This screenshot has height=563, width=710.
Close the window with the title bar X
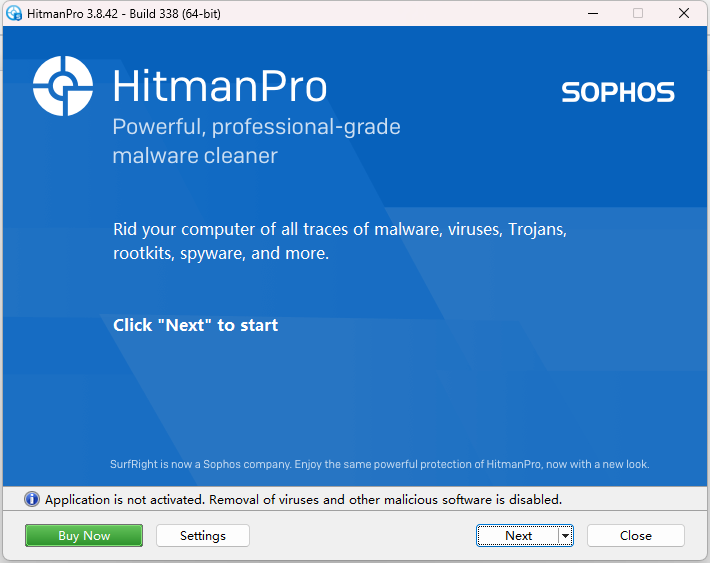684,13
